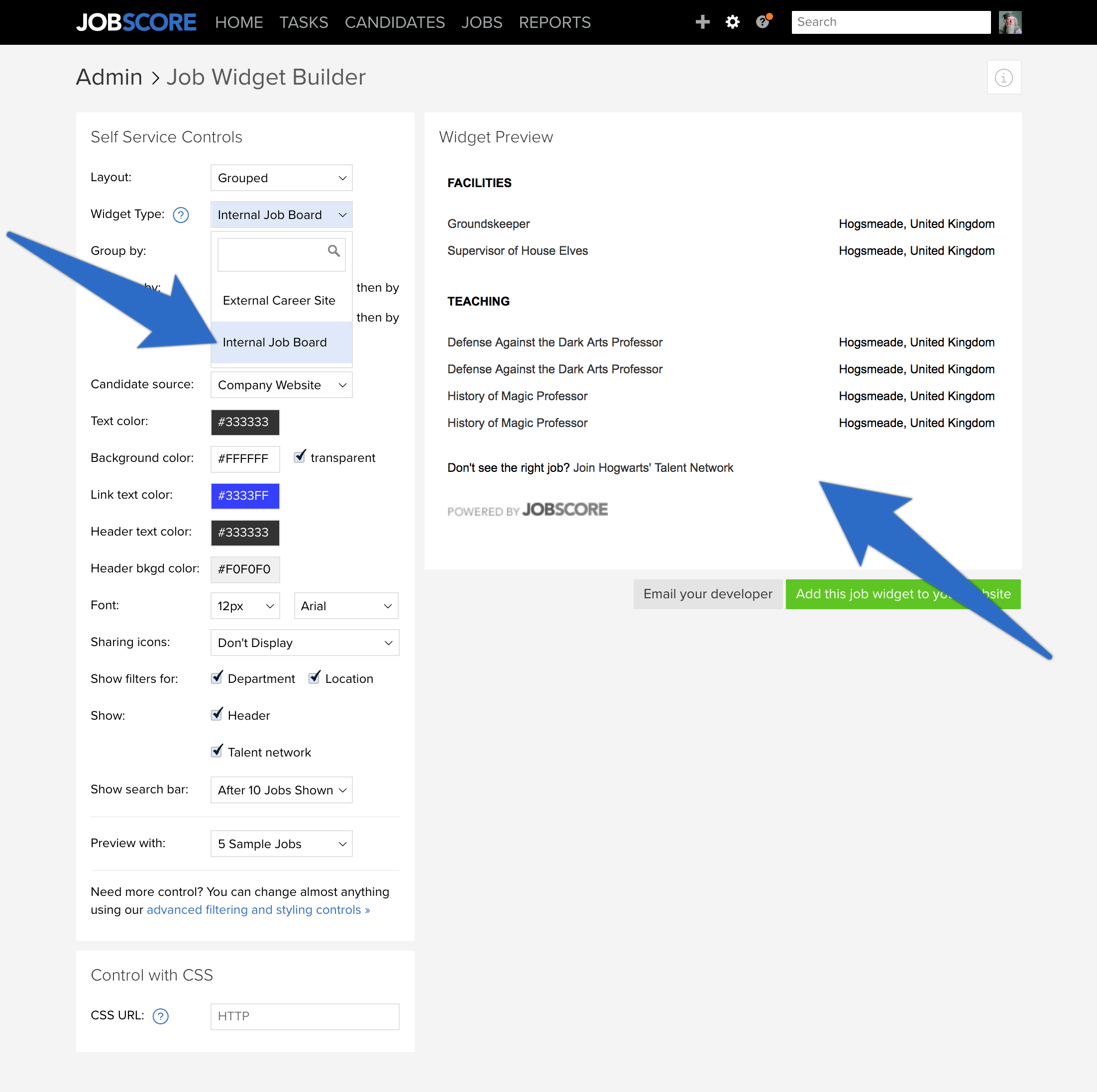Toggle the Department filter checkbox
Viewport: 1097px width, 1092px height.
pyautogui.click(x=217, y=677)
